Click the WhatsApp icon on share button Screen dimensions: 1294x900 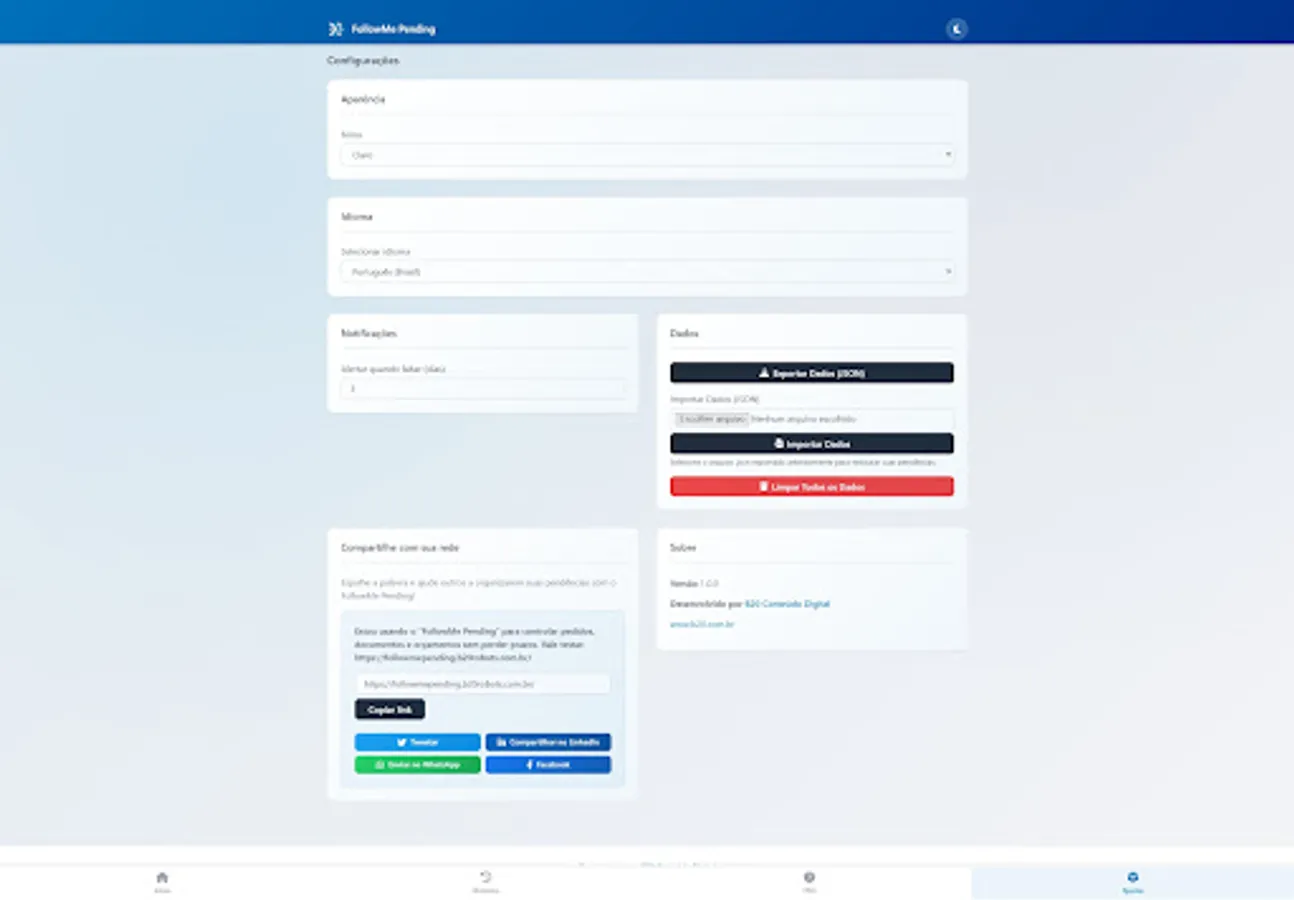(x=379, y=764)
